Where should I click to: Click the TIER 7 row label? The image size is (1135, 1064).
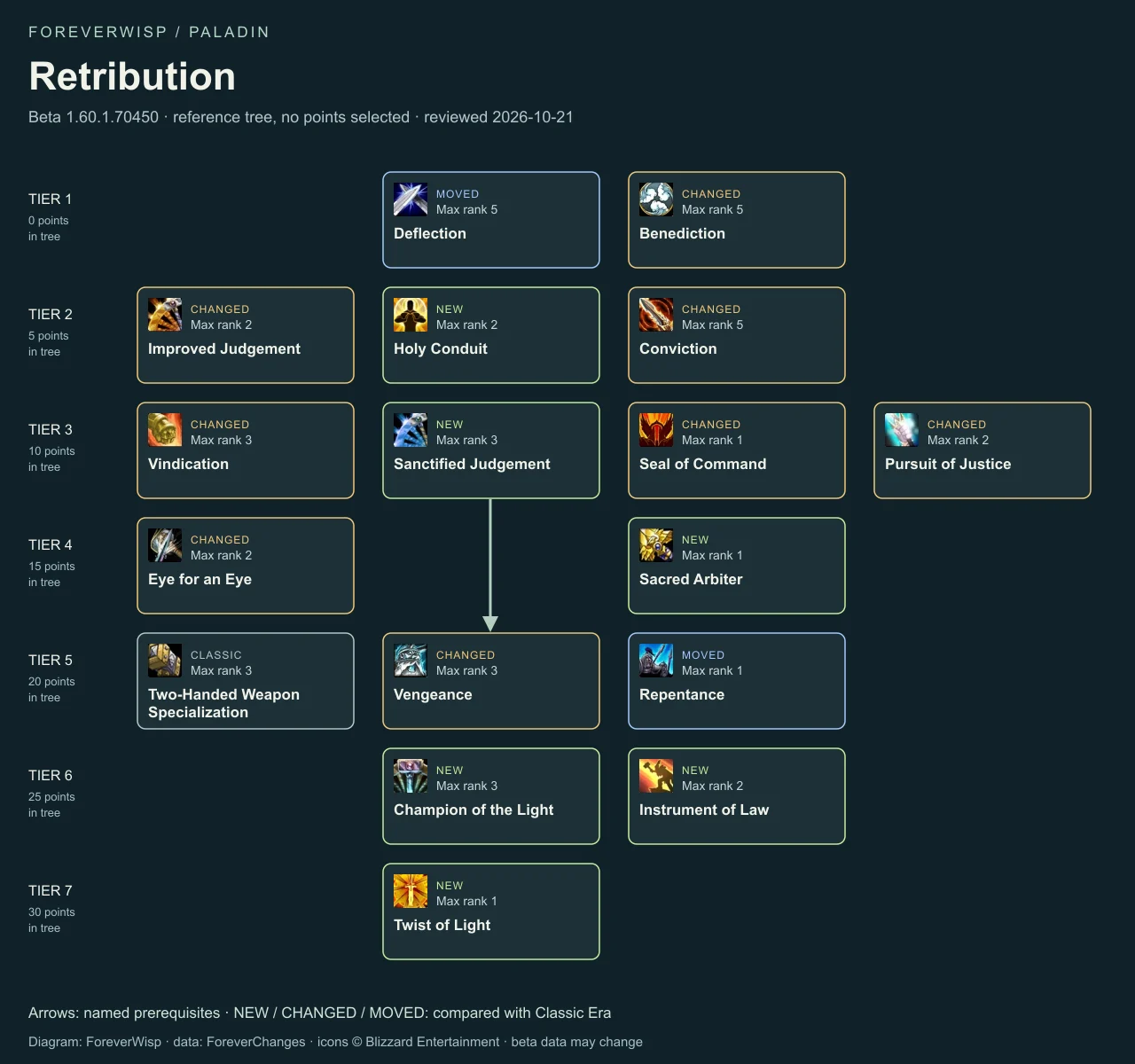(x=51, y=890)
